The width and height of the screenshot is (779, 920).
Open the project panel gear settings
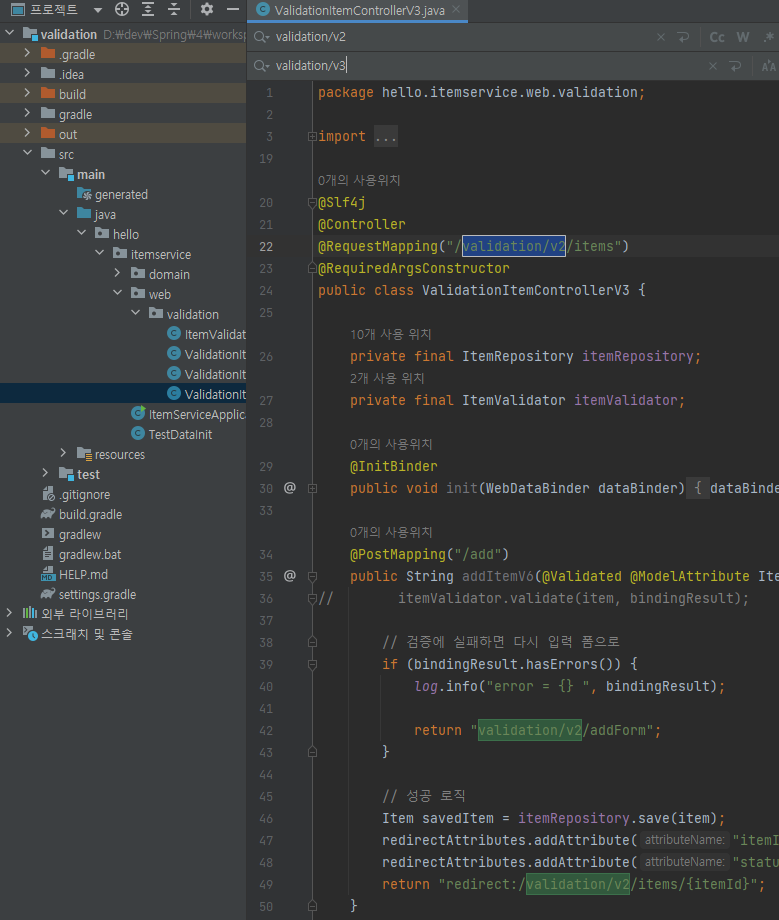click(206, 9)
